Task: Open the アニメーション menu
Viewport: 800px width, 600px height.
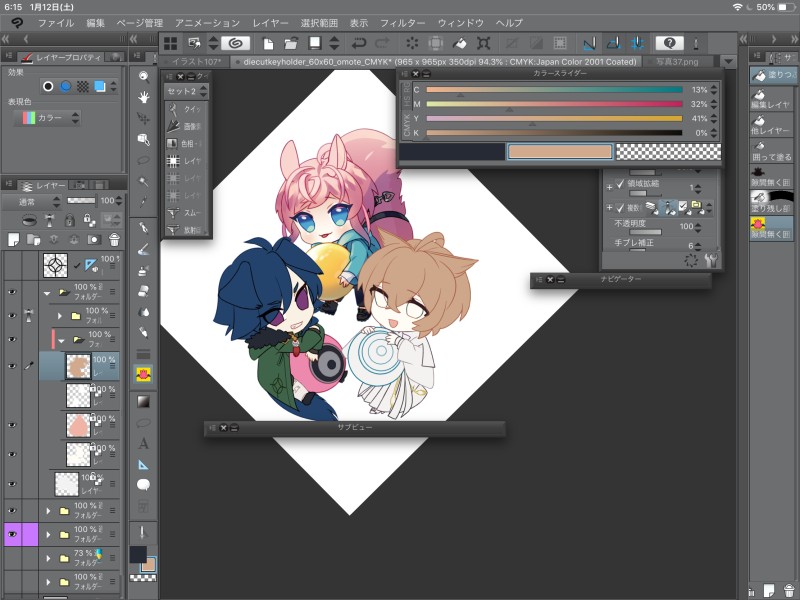Action: pos(207,23)
